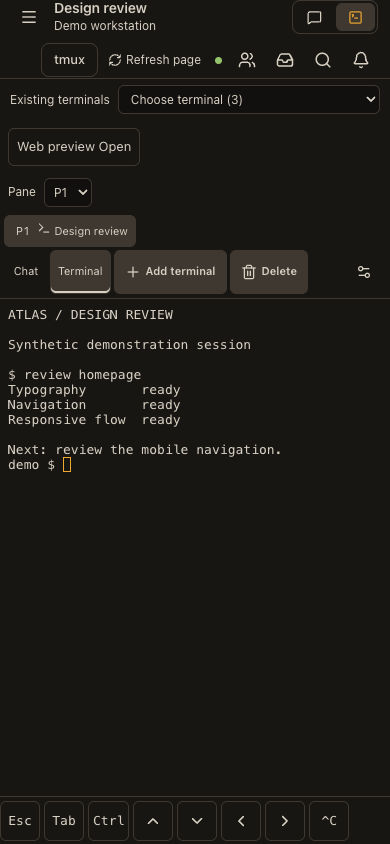Click the "Responsive flow ready" row
The width and height of the screenshot is (390, 844).
pos(94,420)
